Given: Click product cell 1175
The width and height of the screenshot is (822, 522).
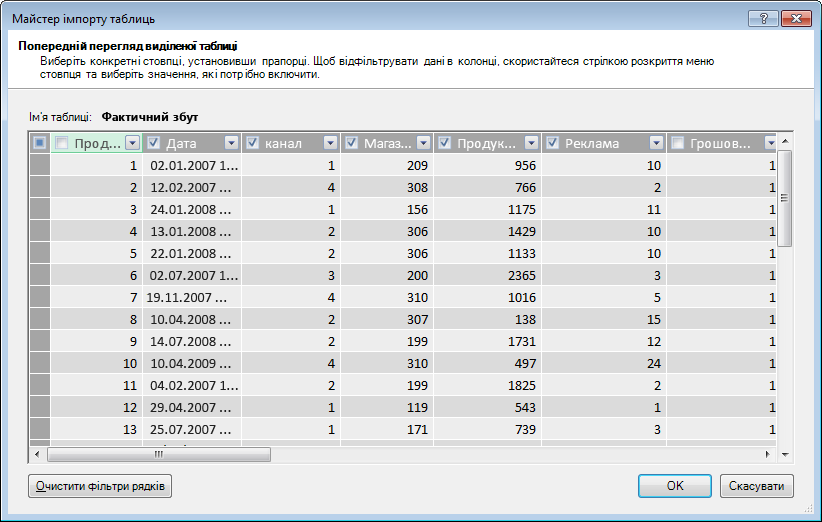Looking at the screenshot, I should tap(488, 209).
